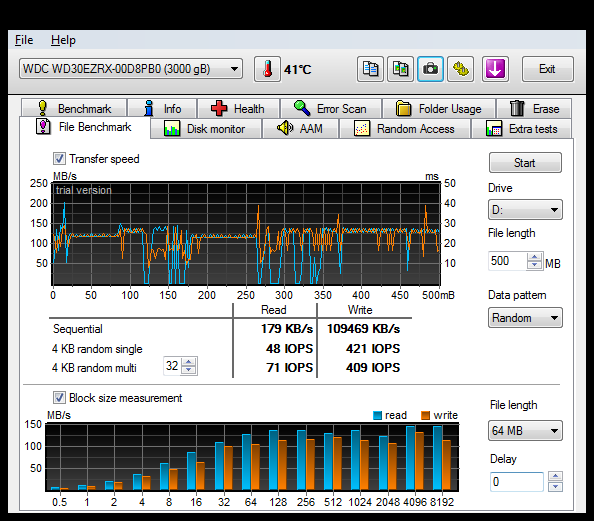Open the Drive D: dropdown

[525, 210]
